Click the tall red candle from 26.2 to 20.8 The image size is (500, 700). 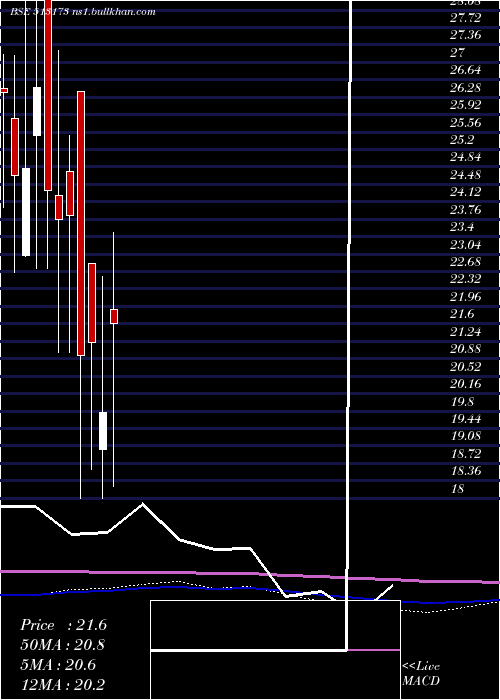81,223
